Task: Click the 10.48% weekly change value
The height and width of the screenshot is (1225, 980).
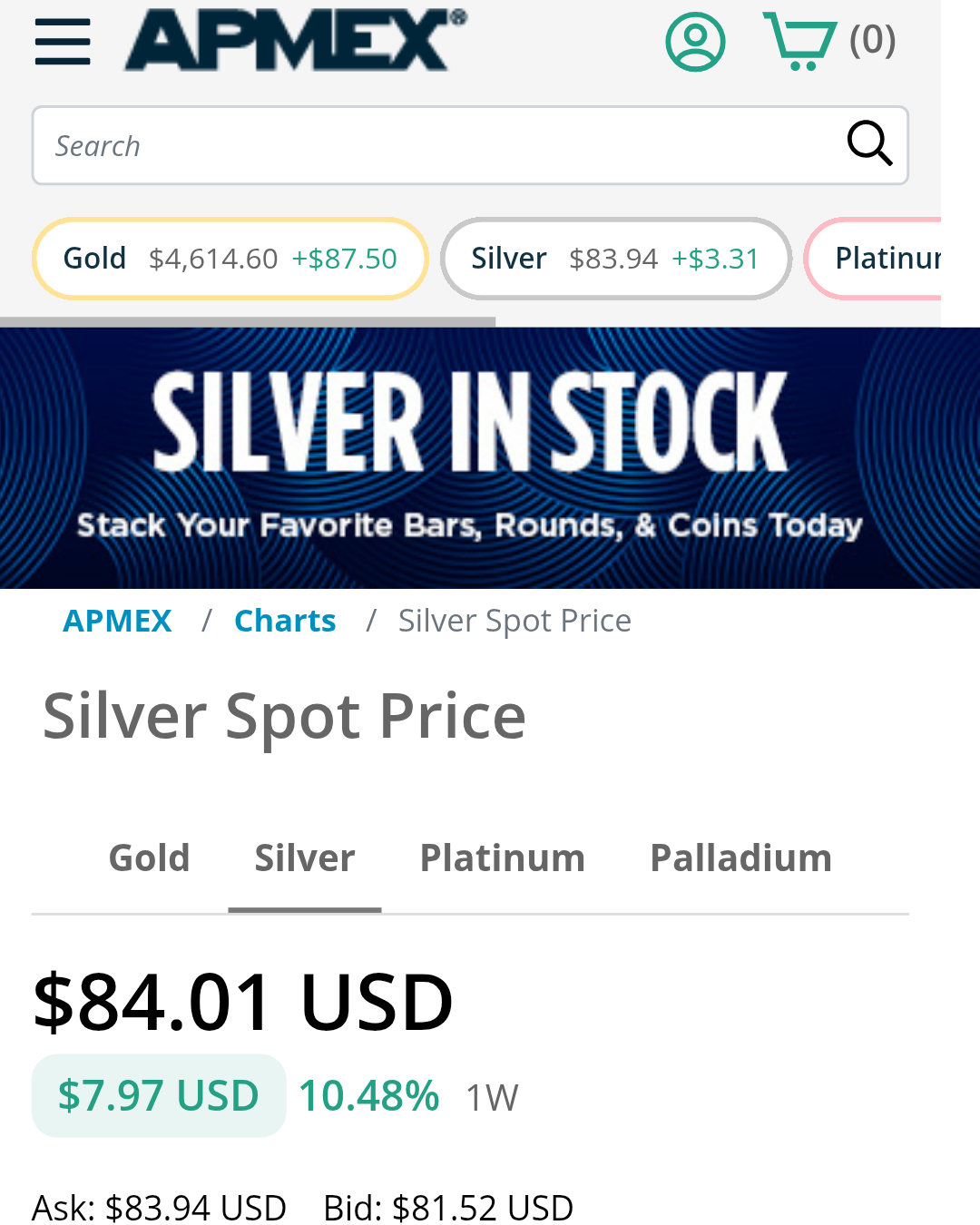Action: coord(368,1095)
